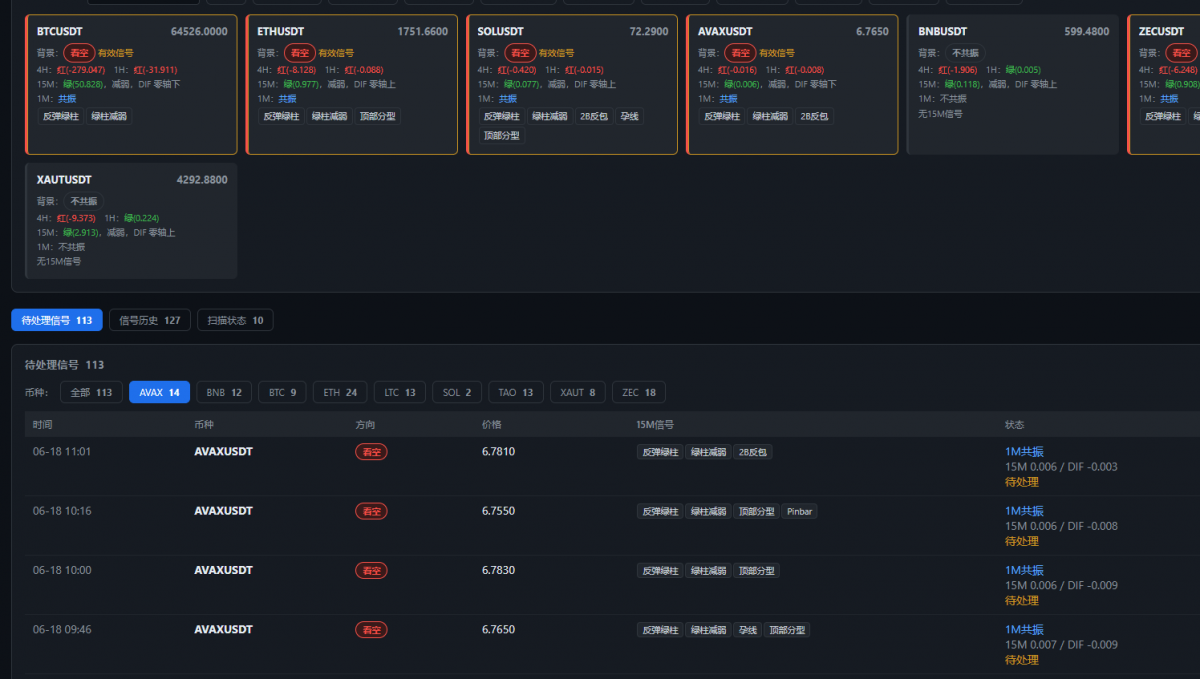Screen dimensions: 1200x679
Task: Click the price 6.7830 in the table
Action: click(498, 570)
